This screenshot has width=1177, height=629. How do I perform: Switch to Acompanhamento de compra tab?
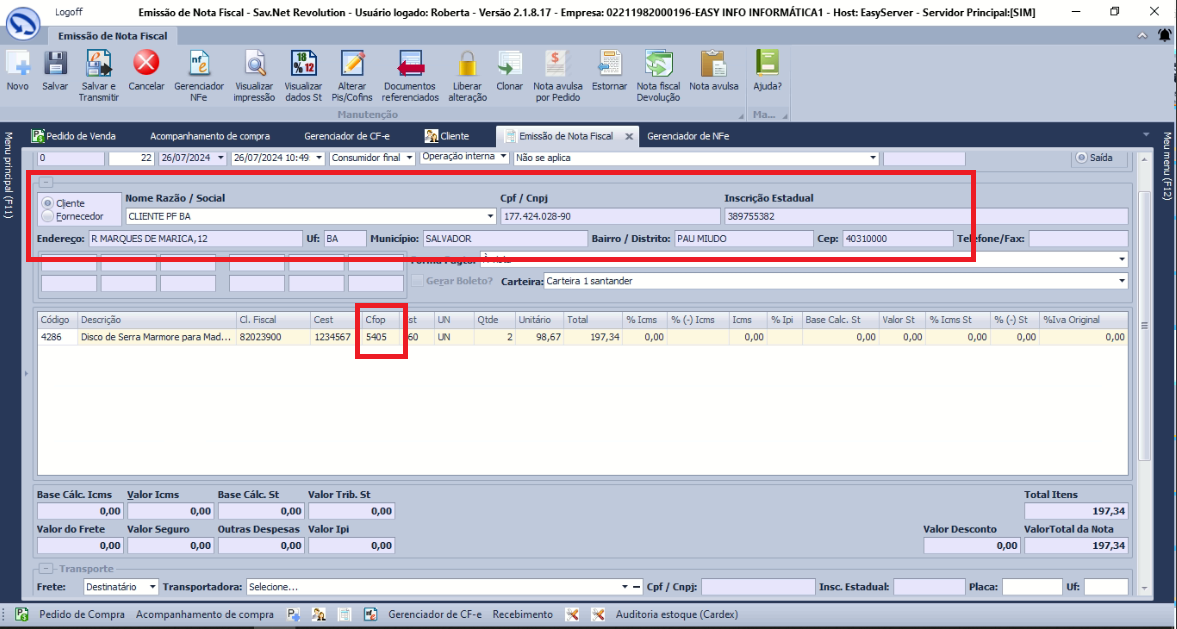click(x=209, y=136)
